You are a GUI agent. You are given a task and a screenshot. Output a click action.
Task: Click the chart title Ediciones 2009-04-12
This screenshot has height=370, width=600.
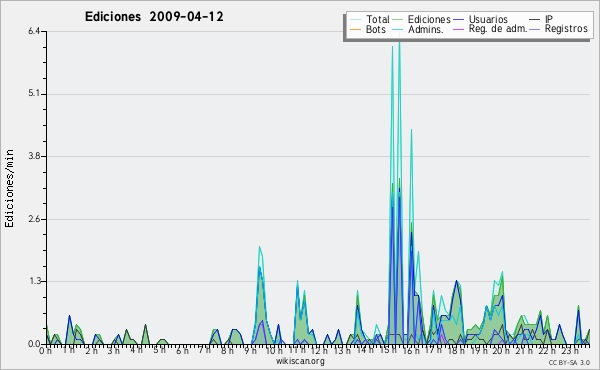pyautogui.click(x=154, y=17)
